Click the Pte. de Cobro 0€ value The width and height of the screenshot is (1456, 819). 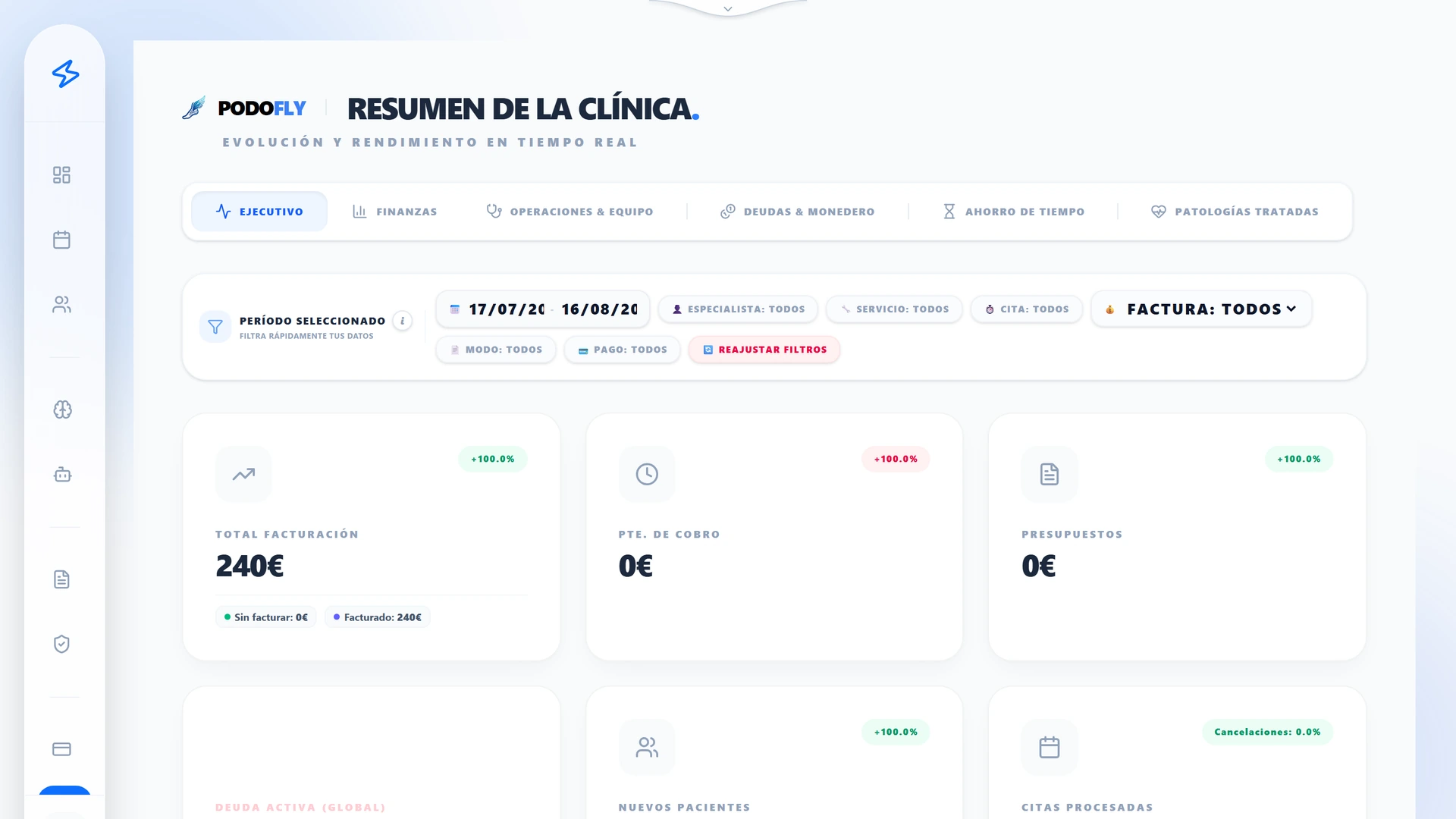635,566
